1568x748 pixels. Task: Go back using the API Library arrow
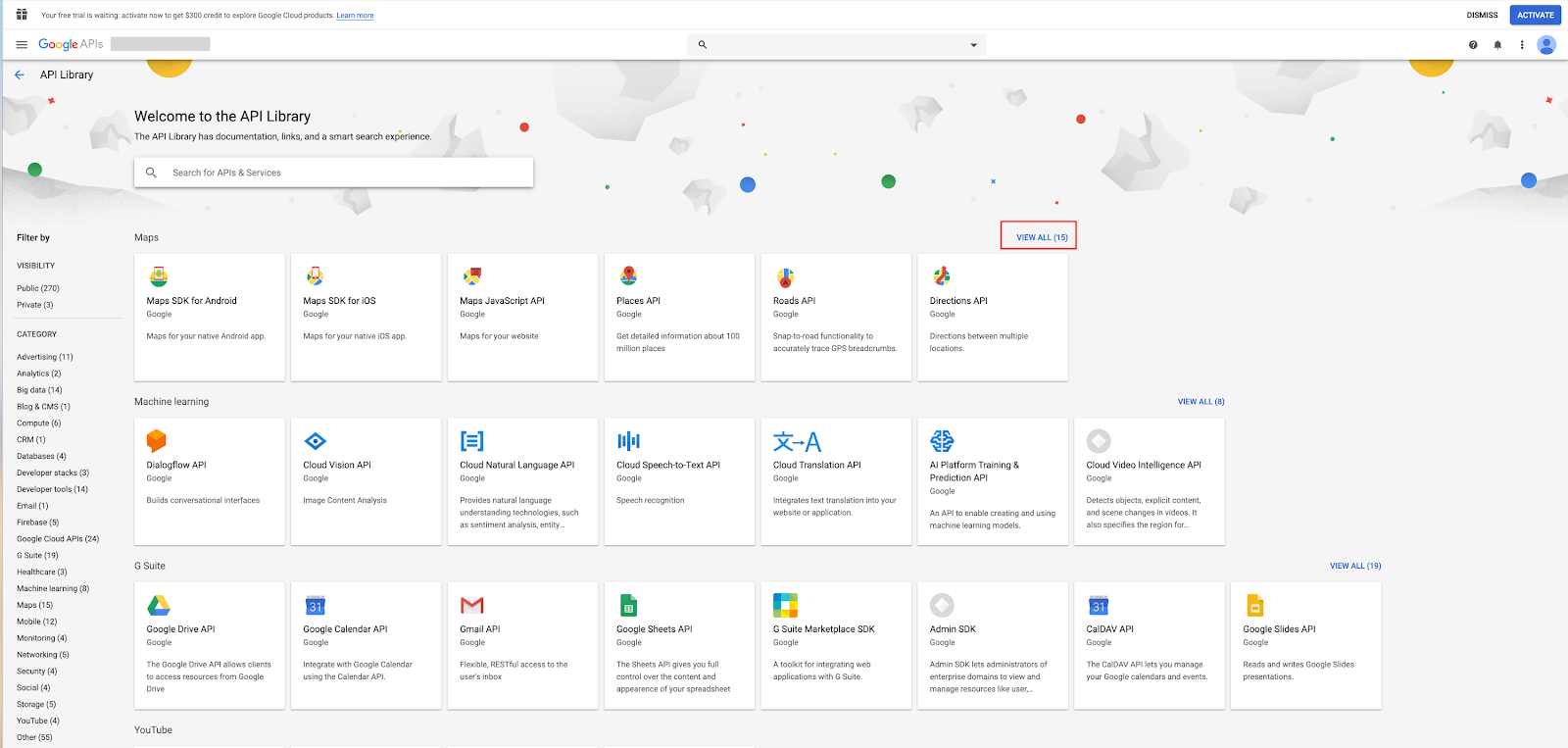click(20, 75)
